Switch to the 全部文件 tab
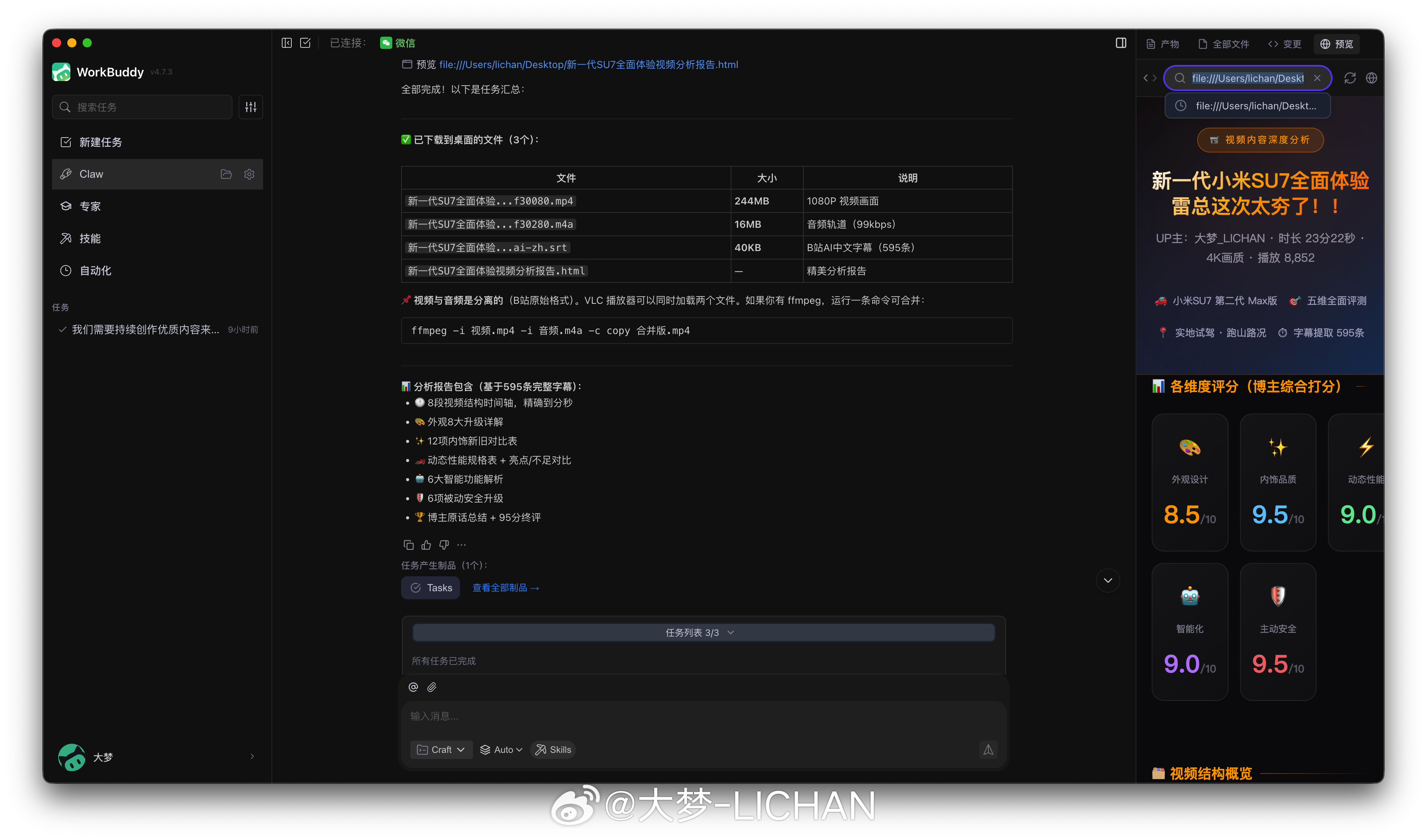 [x=1224, y=44]
